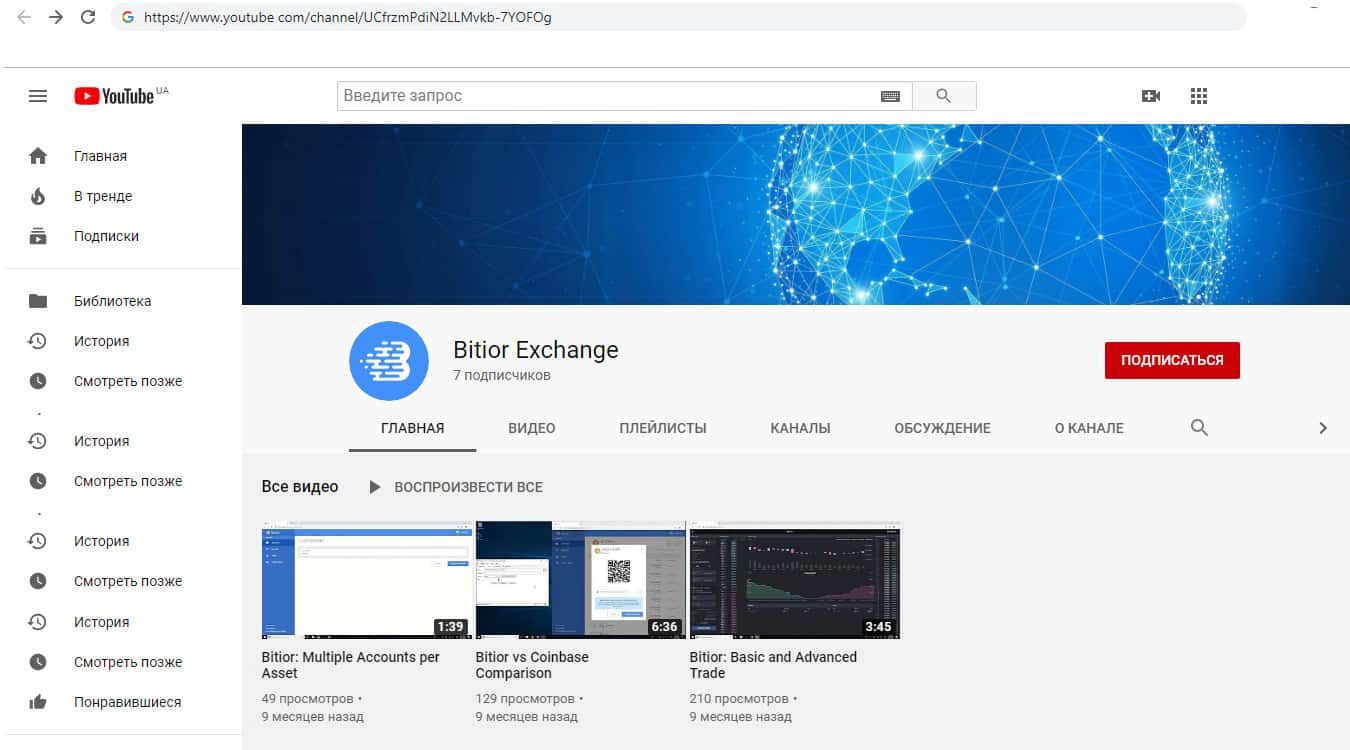The height and width of the screenshot is (750, 1350).
Task: Open Библиотека in the sidebar
Action: pyautogui.click(x=122, y=301)
